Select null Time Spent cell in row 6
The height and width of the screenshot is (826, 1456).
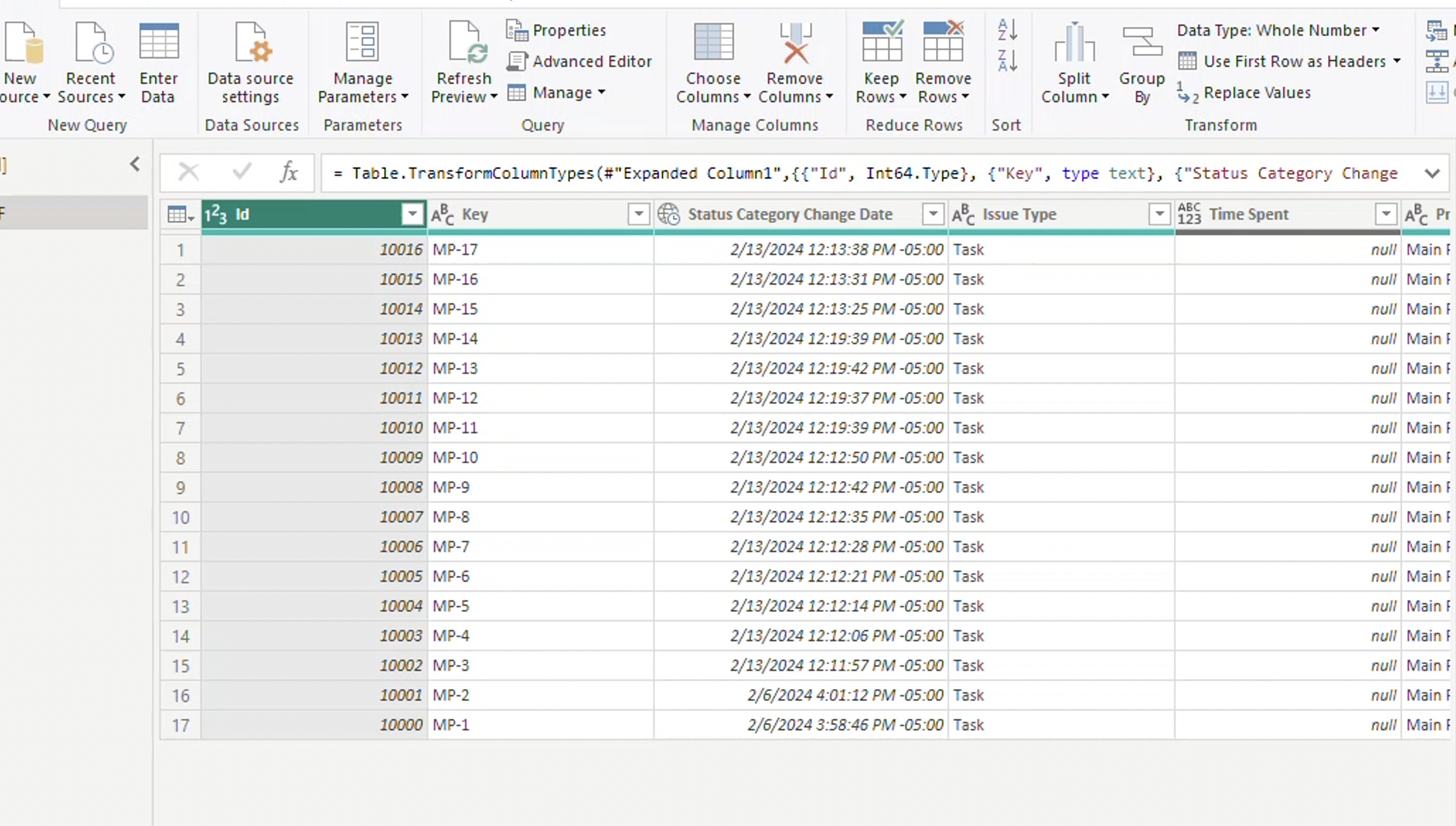[1288, 398]
